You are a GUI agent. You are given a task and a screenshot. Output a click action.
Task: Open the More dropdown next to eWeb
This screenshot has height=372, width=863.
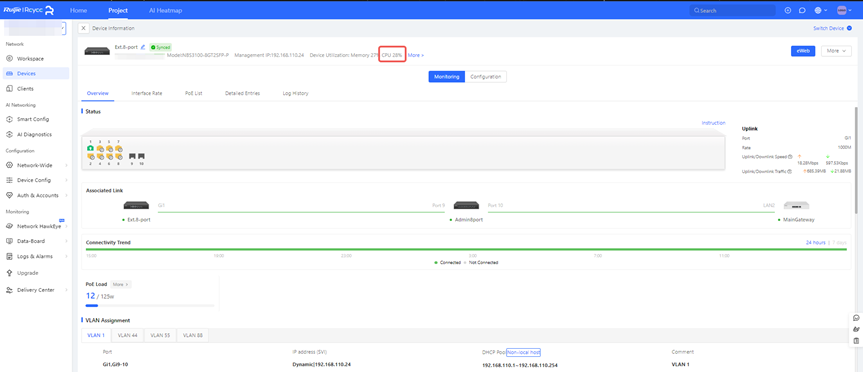point(836,51)
